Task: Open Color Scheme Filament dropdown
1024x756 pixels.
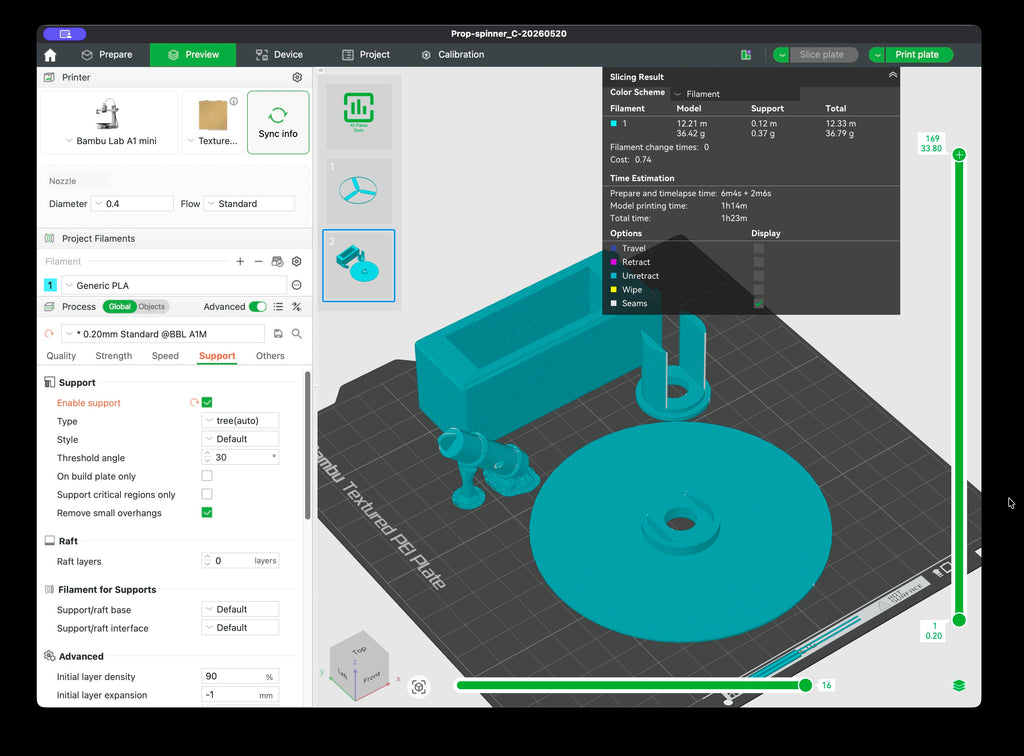Action: (735, 94)
